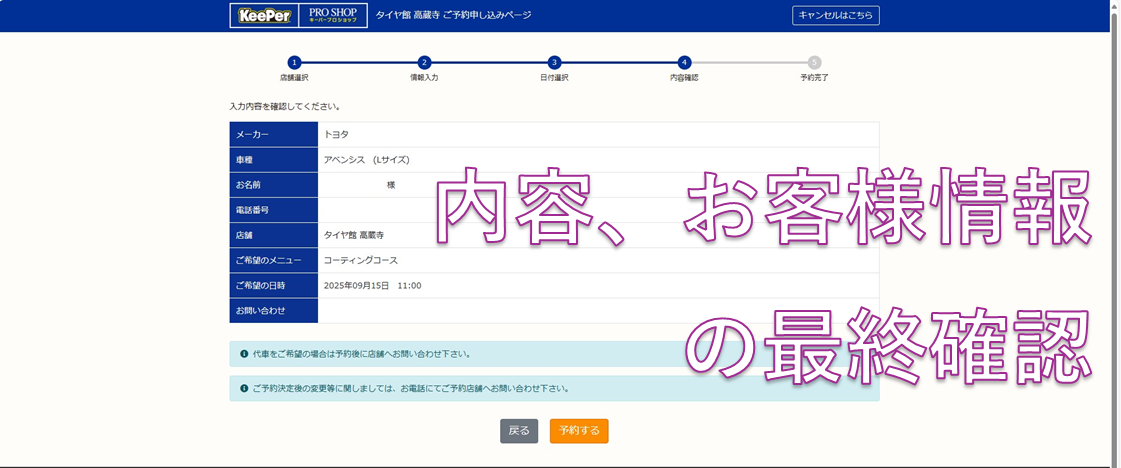Click the KeePer logo in the header

(x=263, y=15)
